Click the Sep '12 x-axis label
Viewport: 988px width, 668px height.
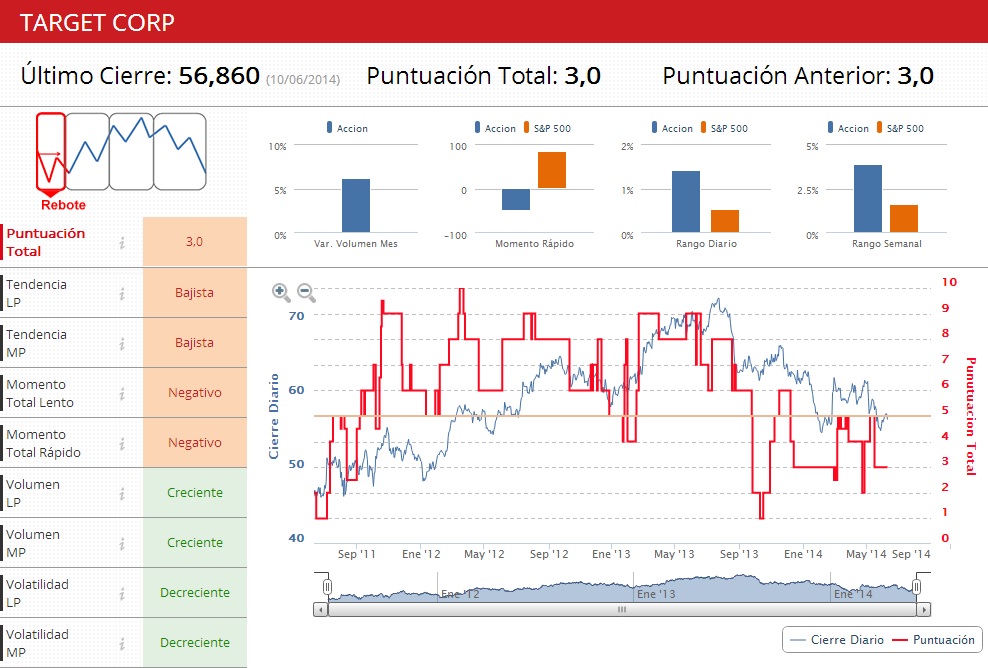(549, 554)
